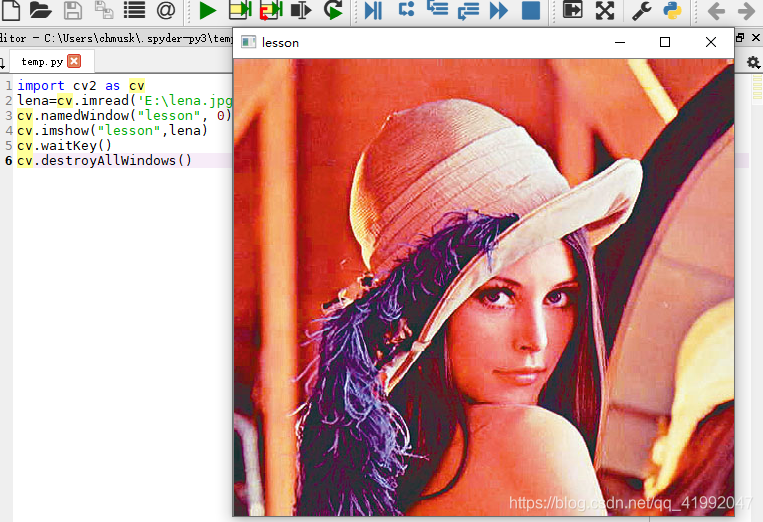
Task: Undock the editor pane with the float icon
Action: (x=740, y=37)
